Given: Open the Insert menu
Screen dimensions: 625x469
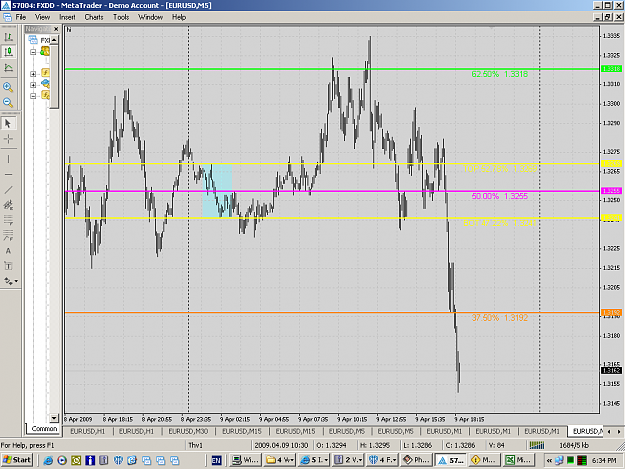Looking at the screenshot, I should (67, 17).
